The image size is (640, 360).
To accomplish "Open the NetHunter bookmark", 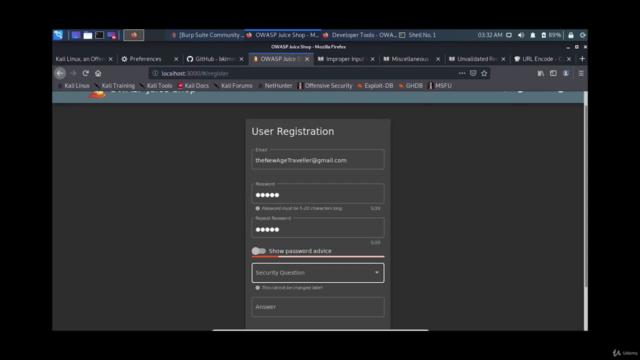I will (275, 86).
